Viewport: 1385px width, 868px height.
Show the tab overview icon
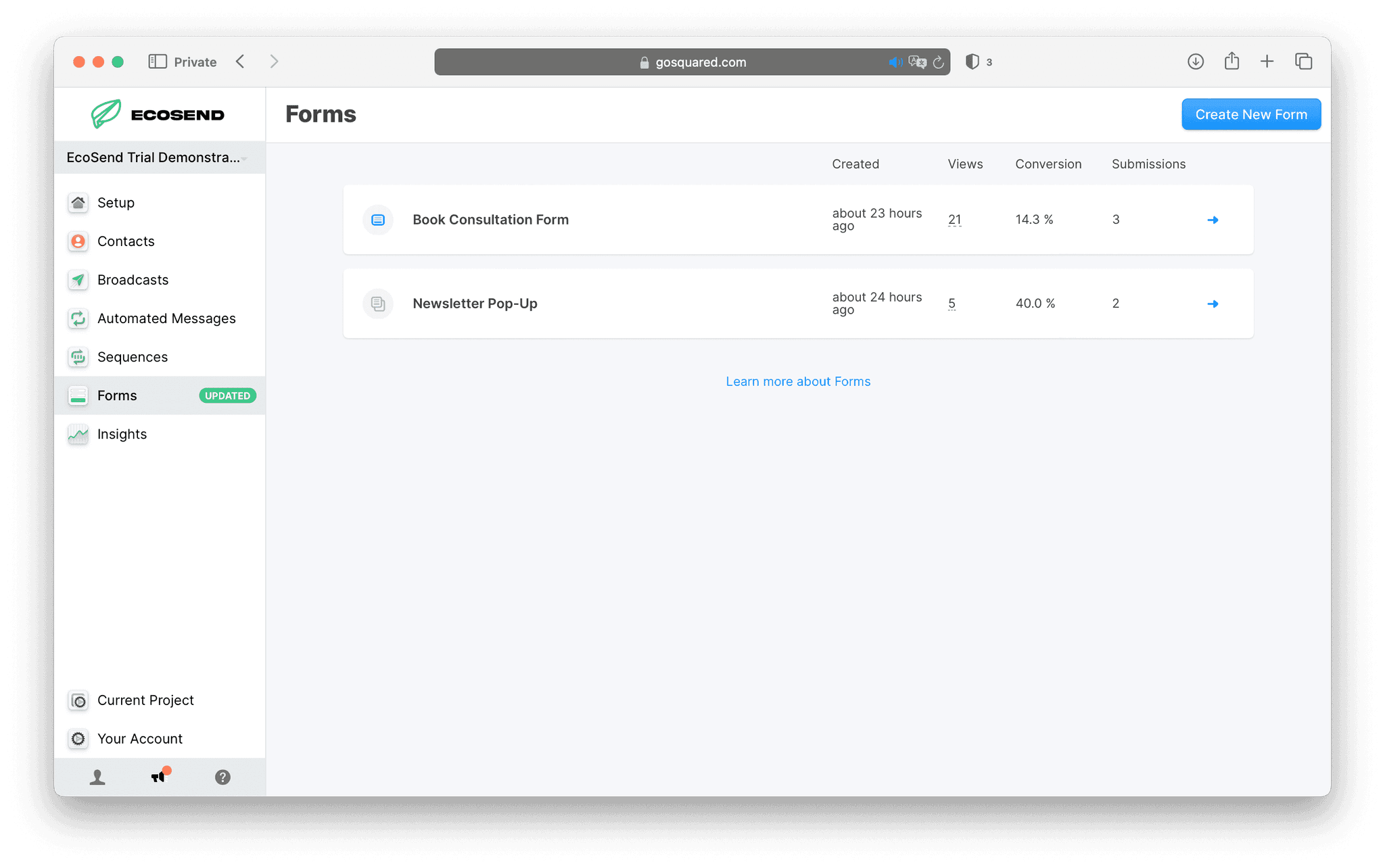1303,62
